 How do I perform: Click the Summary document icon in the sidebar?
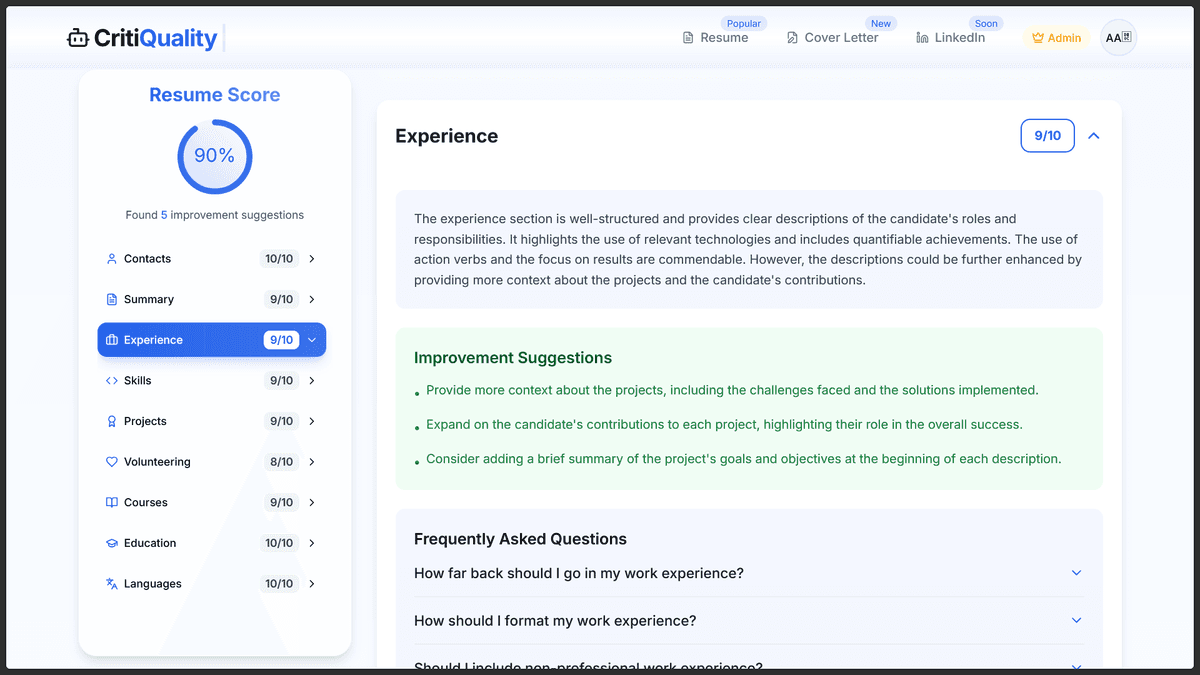coord(112,299)
